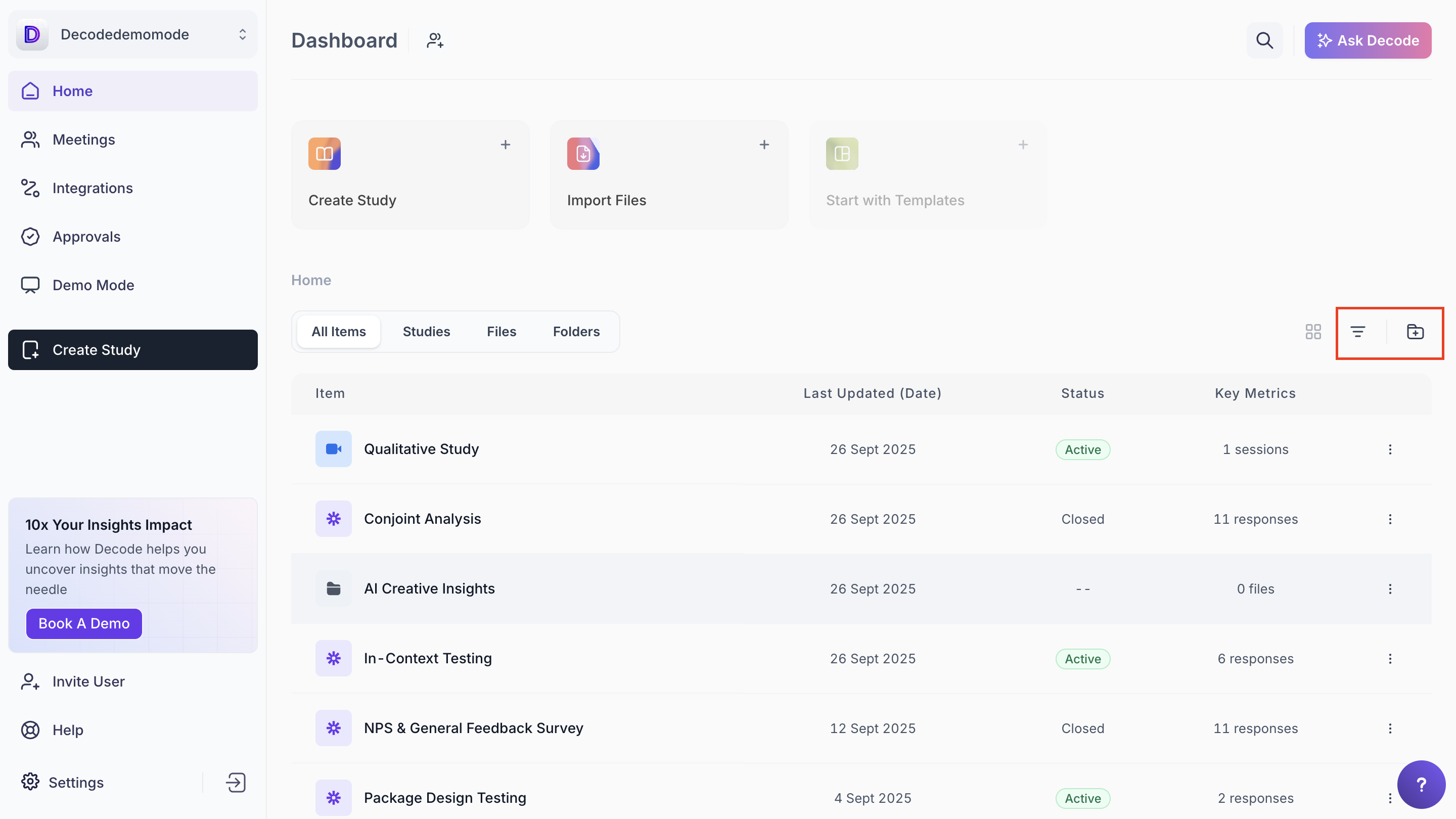1456x819 pixels.
Task: Click the new folder icon
Action: click(x=1415, y=332)
